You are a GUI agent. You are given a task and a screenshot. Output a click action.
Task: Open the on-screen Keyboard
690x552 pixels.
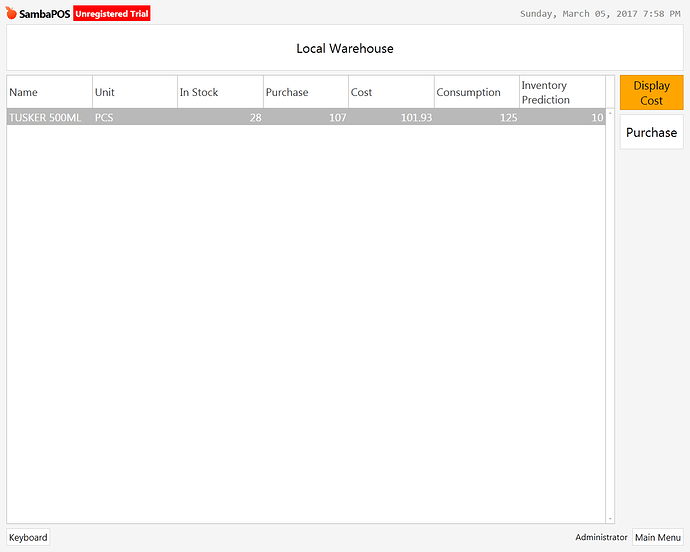[28, 537]
